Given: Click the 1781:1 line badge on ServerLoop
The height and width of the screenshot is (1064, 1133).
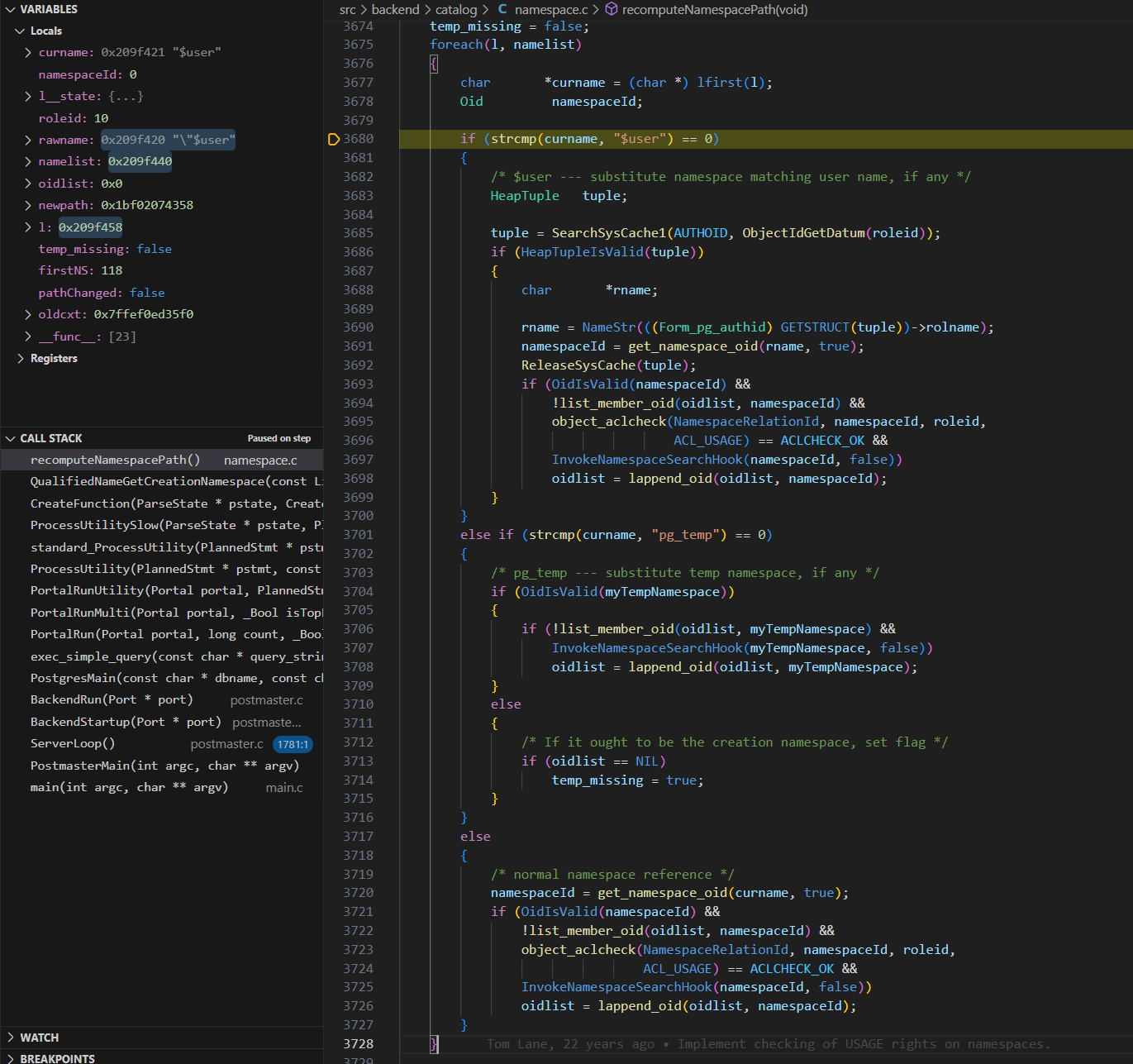Looking at the screenshot, I should click(293, 744).
